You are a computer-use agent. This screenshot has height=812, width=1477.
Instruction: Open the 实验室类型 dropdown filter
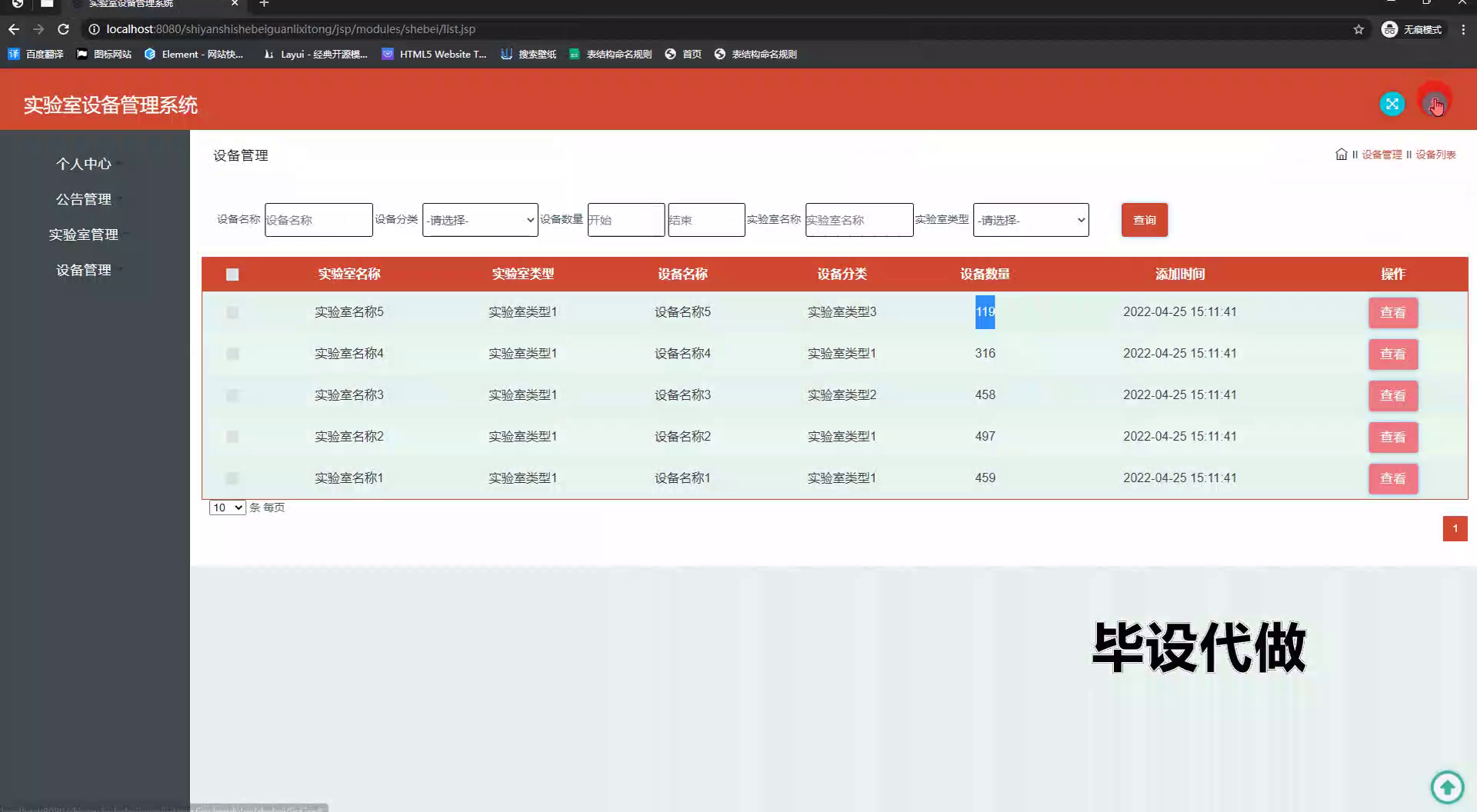tap(1031, 220)
